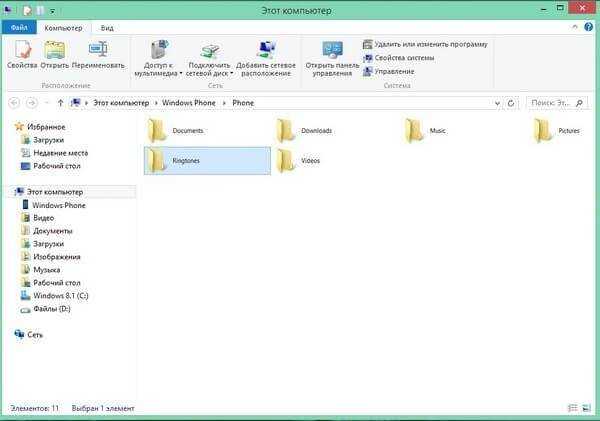Click Сеть in navigation pane

(x=35, y=335)
